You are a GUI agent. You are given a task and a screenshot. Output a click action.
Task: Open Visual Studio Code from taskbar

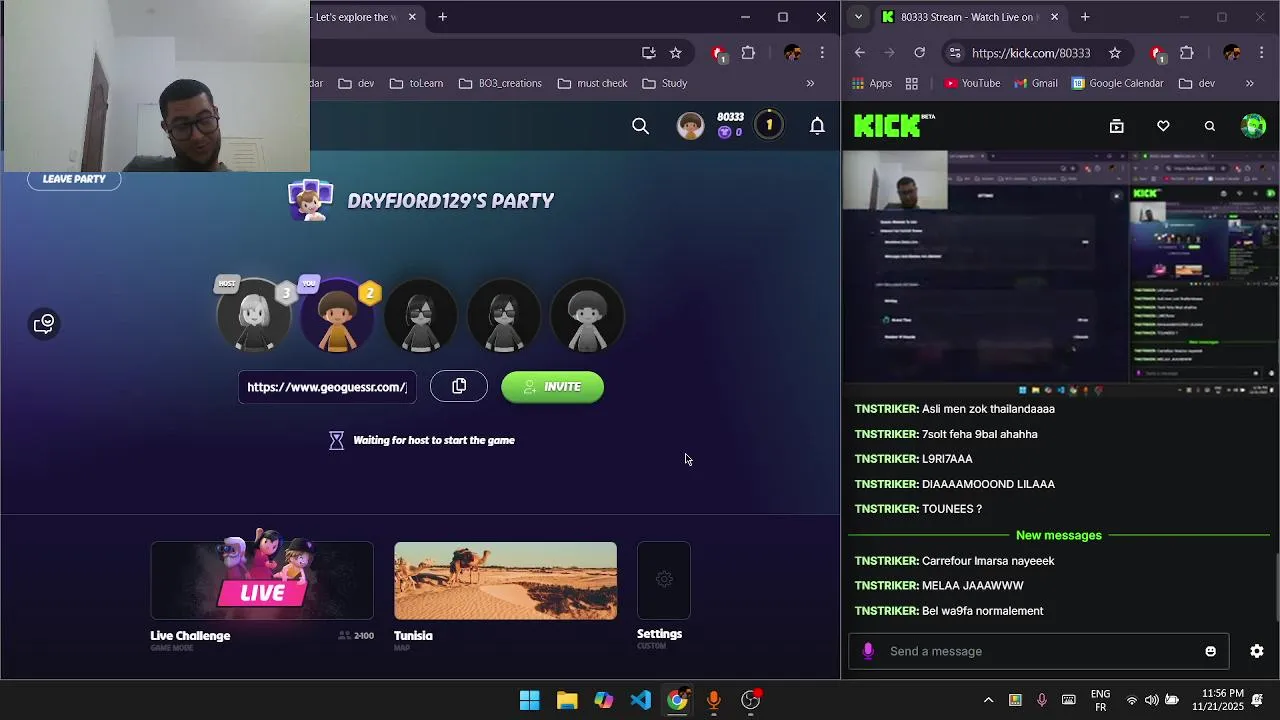click(641, 700)
